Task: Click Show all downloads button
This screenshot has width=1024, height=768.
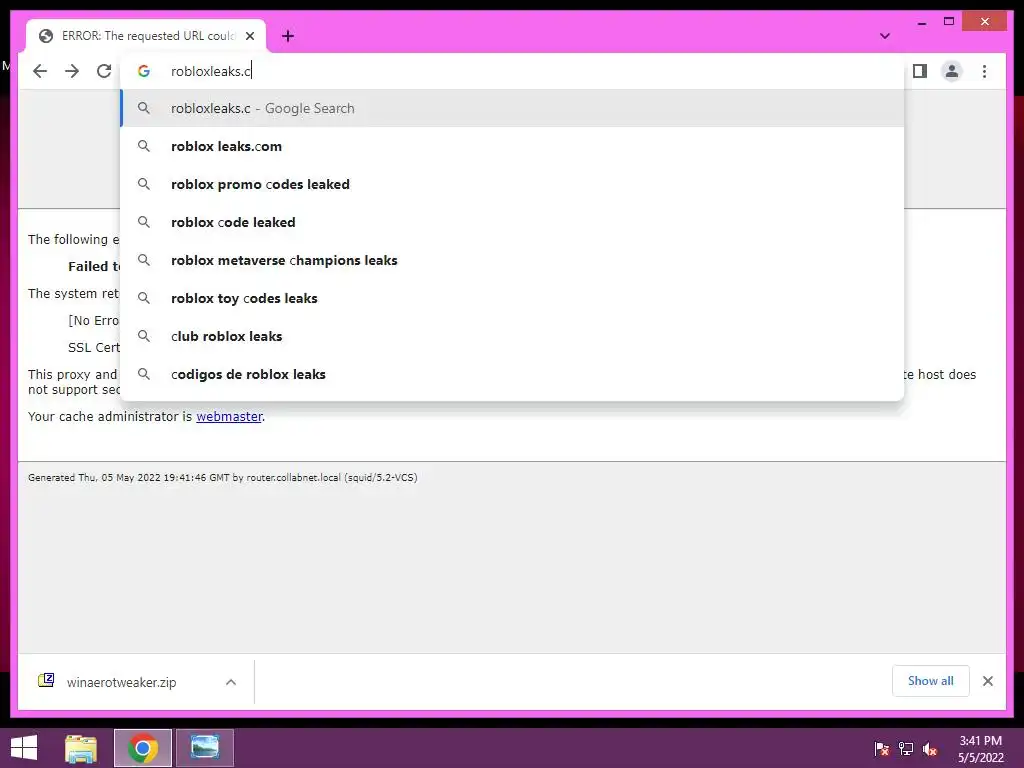Action: click(x=931, y=681)
